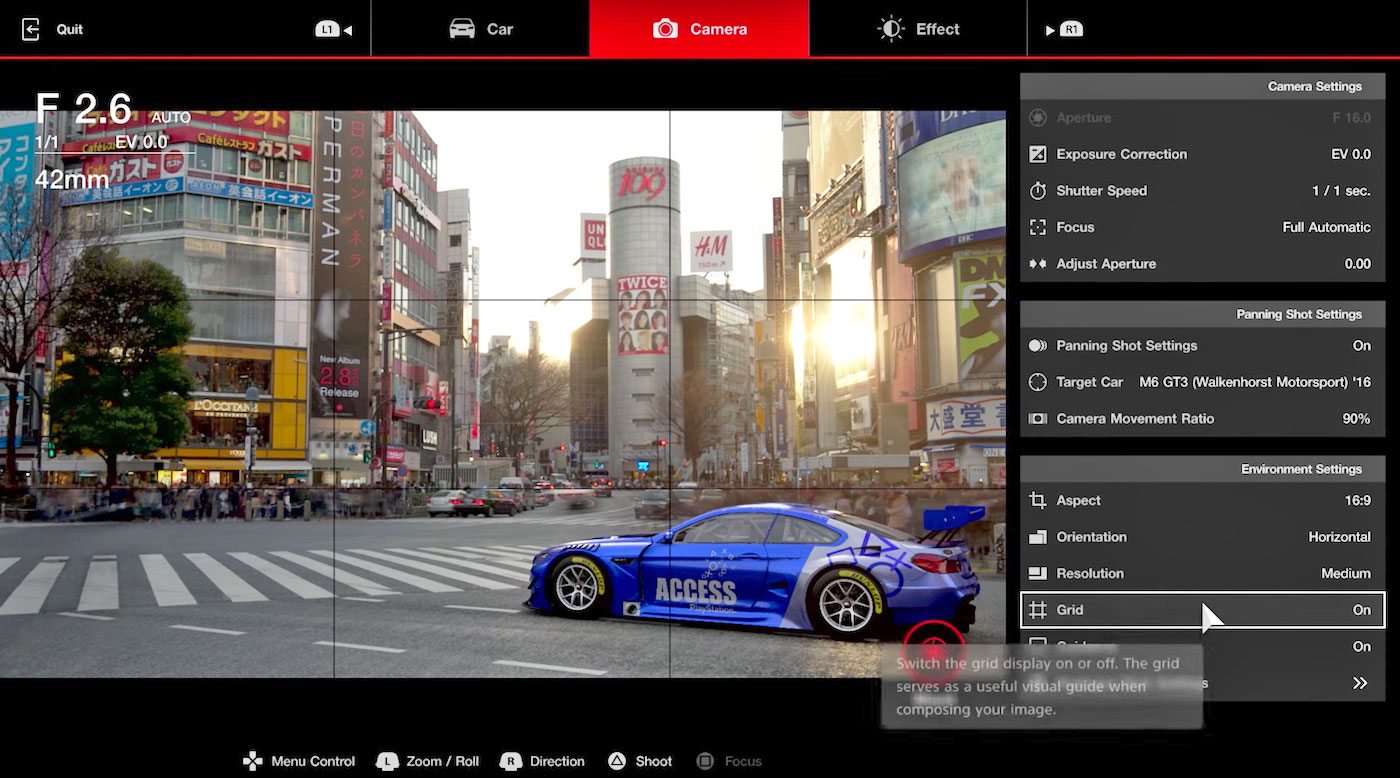1400x778 pixels.
Task: Click the Adjust Aperture icon
Action: (x=1038, y=264)
